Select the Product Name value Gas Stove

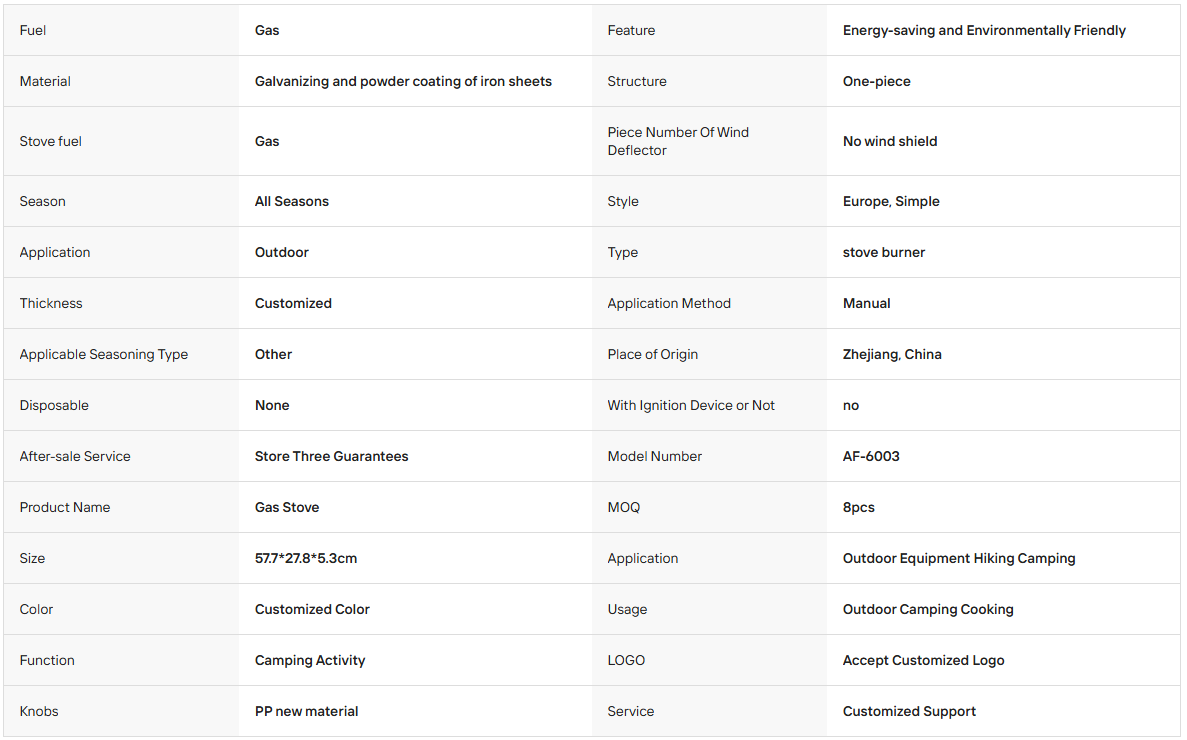tap(287, 508)
